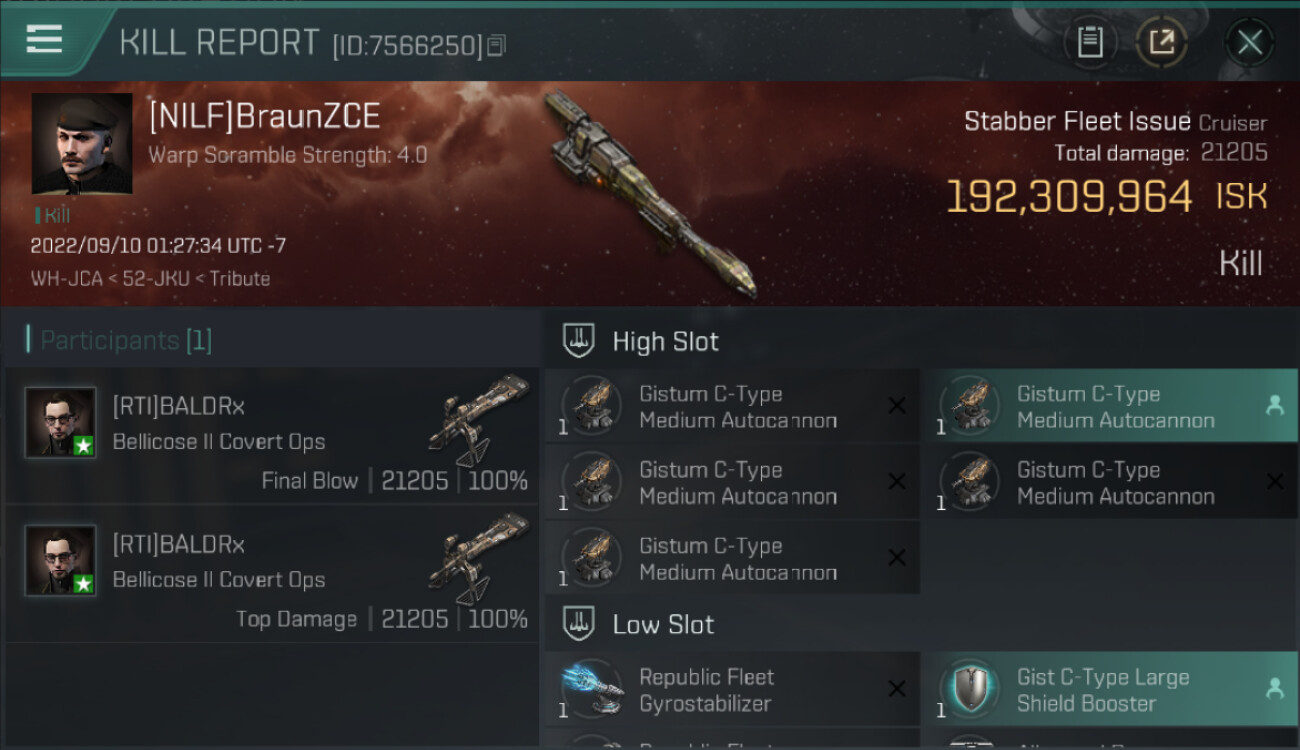Image resolution: width=1300 pixels, height=750 pixels.
Task: Open the hamburger menu
Action: (x=44, y=39)
